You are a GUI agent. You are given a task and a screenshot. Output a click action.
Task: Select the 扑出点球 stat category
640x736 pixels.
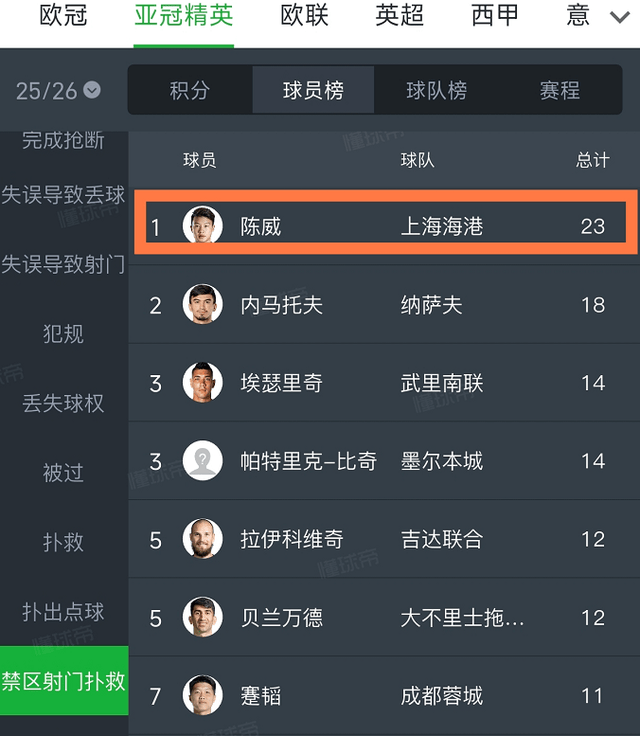pyautogui.click(x=63, y=611)
